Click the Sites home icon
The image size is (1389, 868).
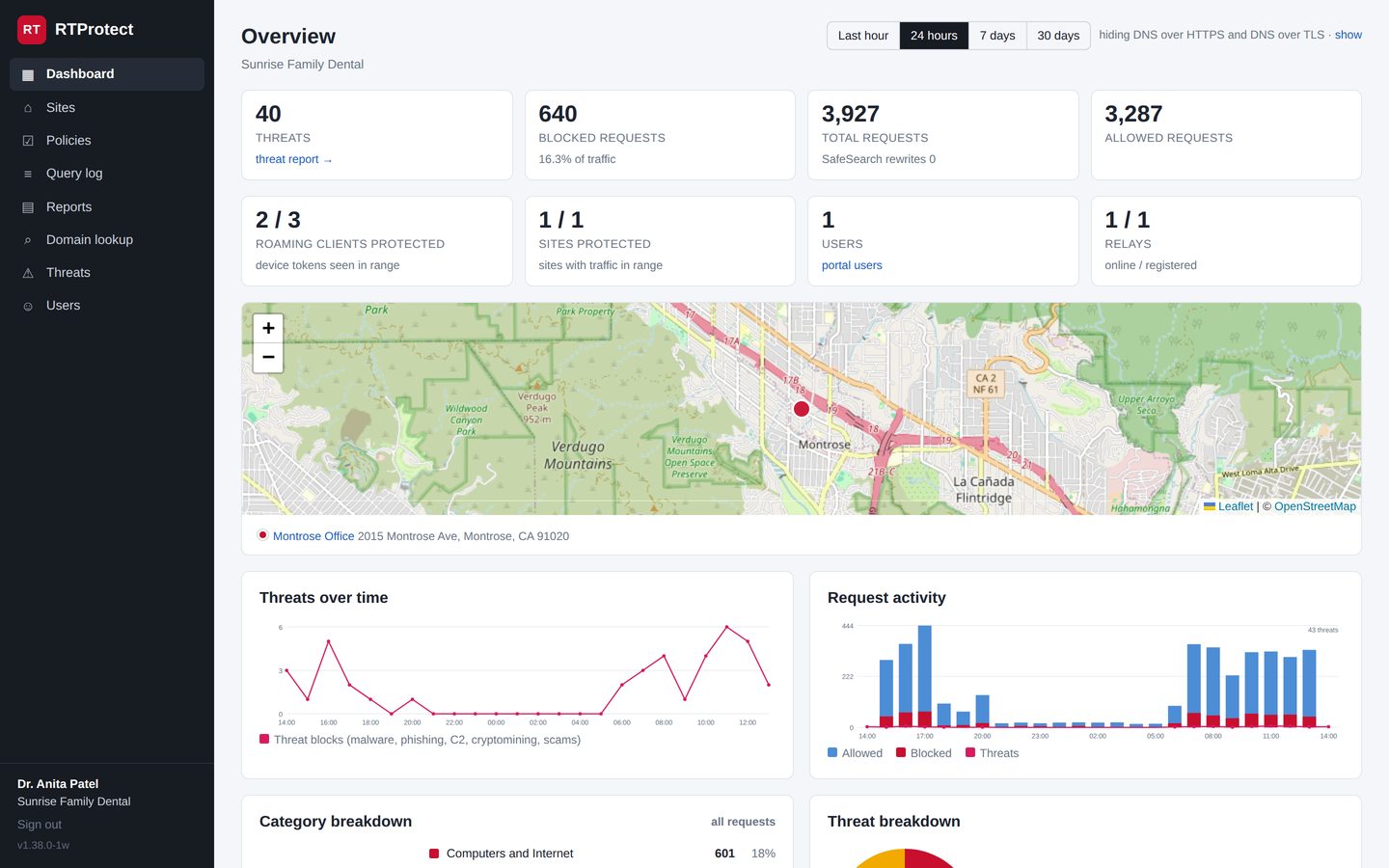pos(28,108)
